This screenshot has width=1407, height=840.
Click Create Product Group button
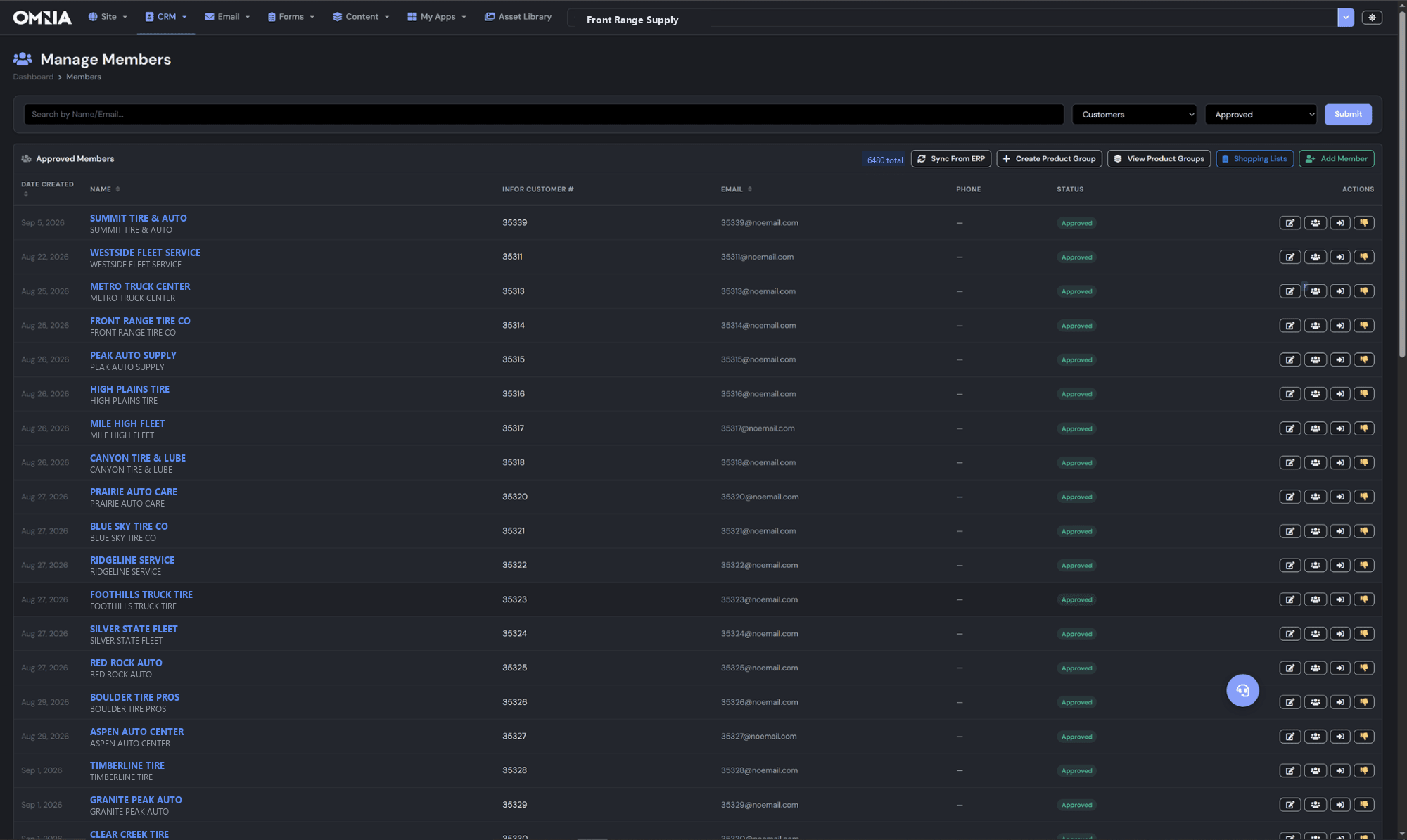(x=1048, y=159)
